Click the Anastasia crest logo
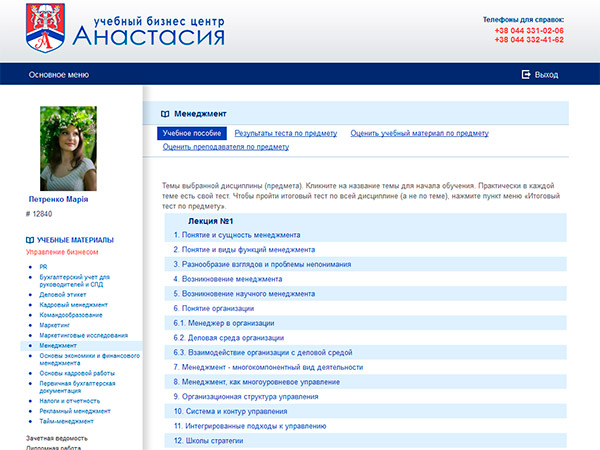The width and height of the screenshot is (600, 450). (x=44, y=28)
